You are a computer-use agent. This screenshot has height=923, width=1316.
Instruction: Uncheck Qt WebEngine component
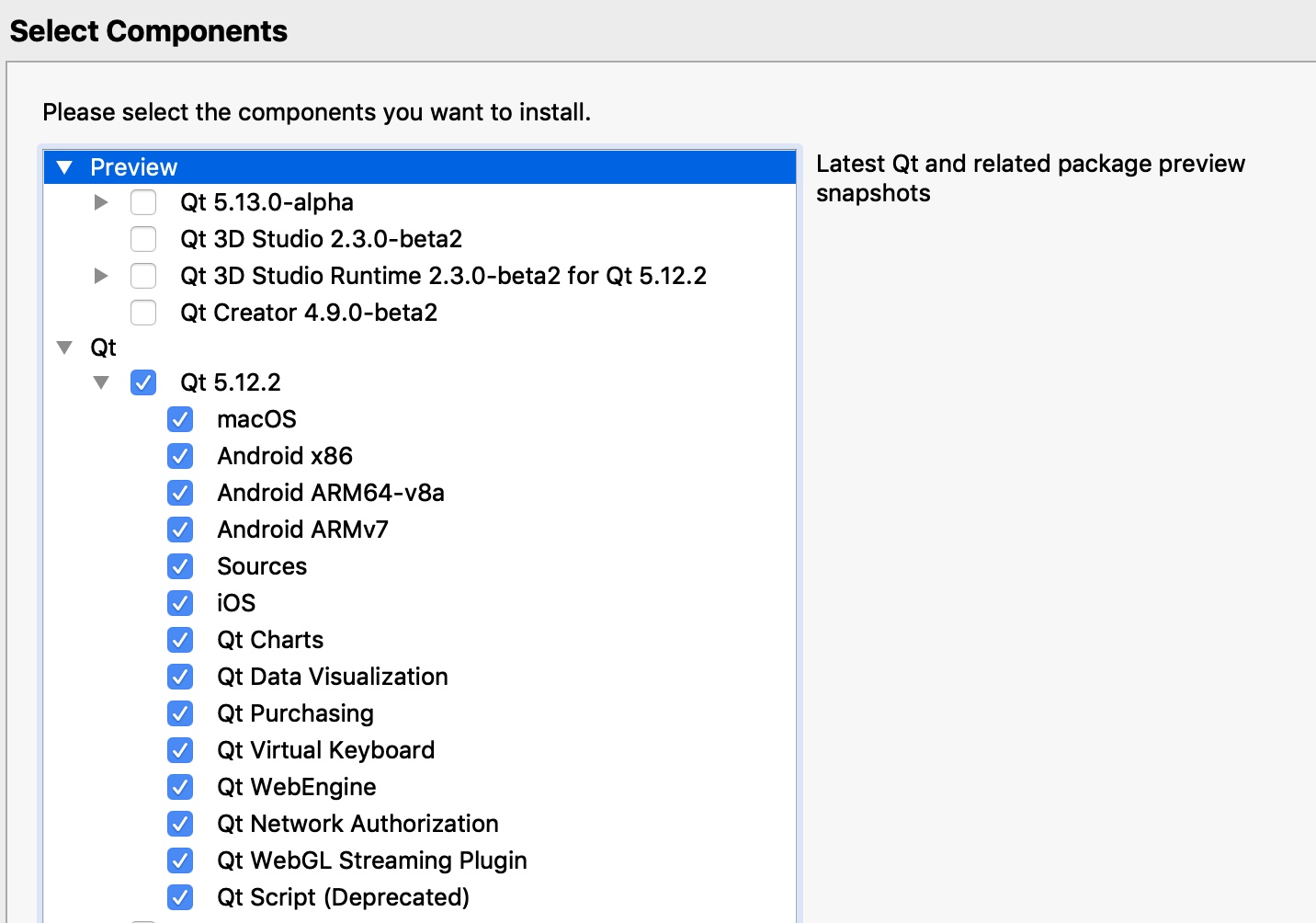pyautogui.click(x=180, y=787)
